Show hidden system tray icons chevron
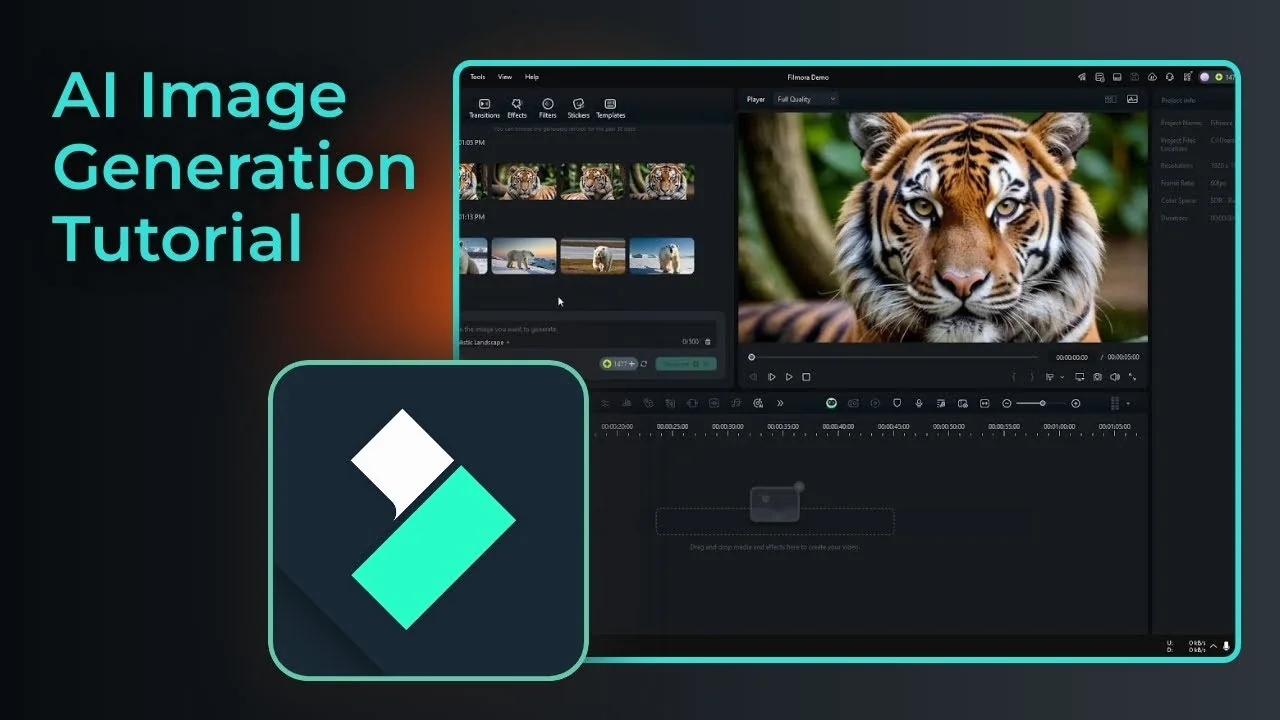 (1214, 646)
